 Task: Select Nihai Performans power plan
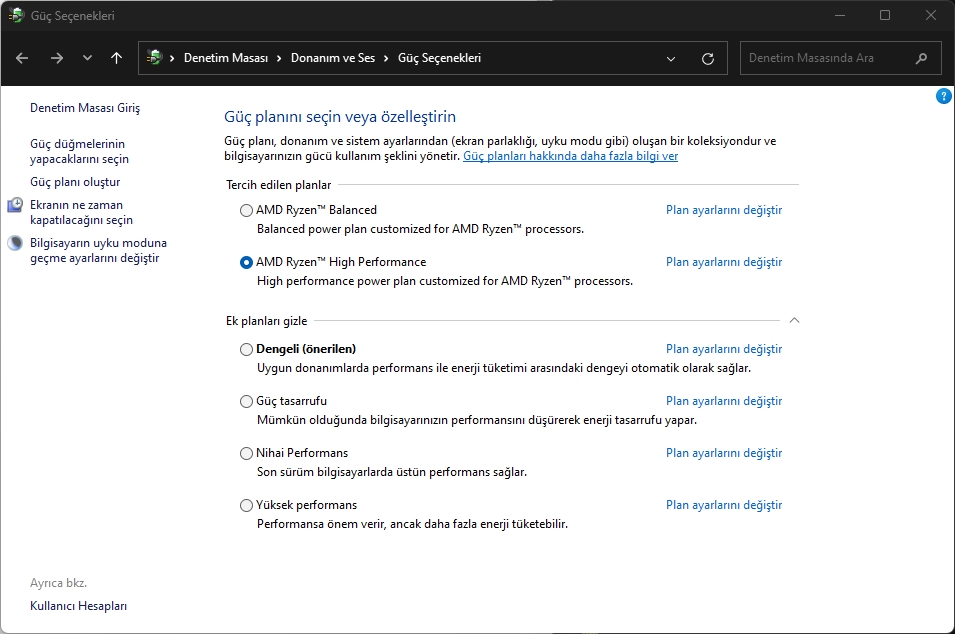(247, 453)
